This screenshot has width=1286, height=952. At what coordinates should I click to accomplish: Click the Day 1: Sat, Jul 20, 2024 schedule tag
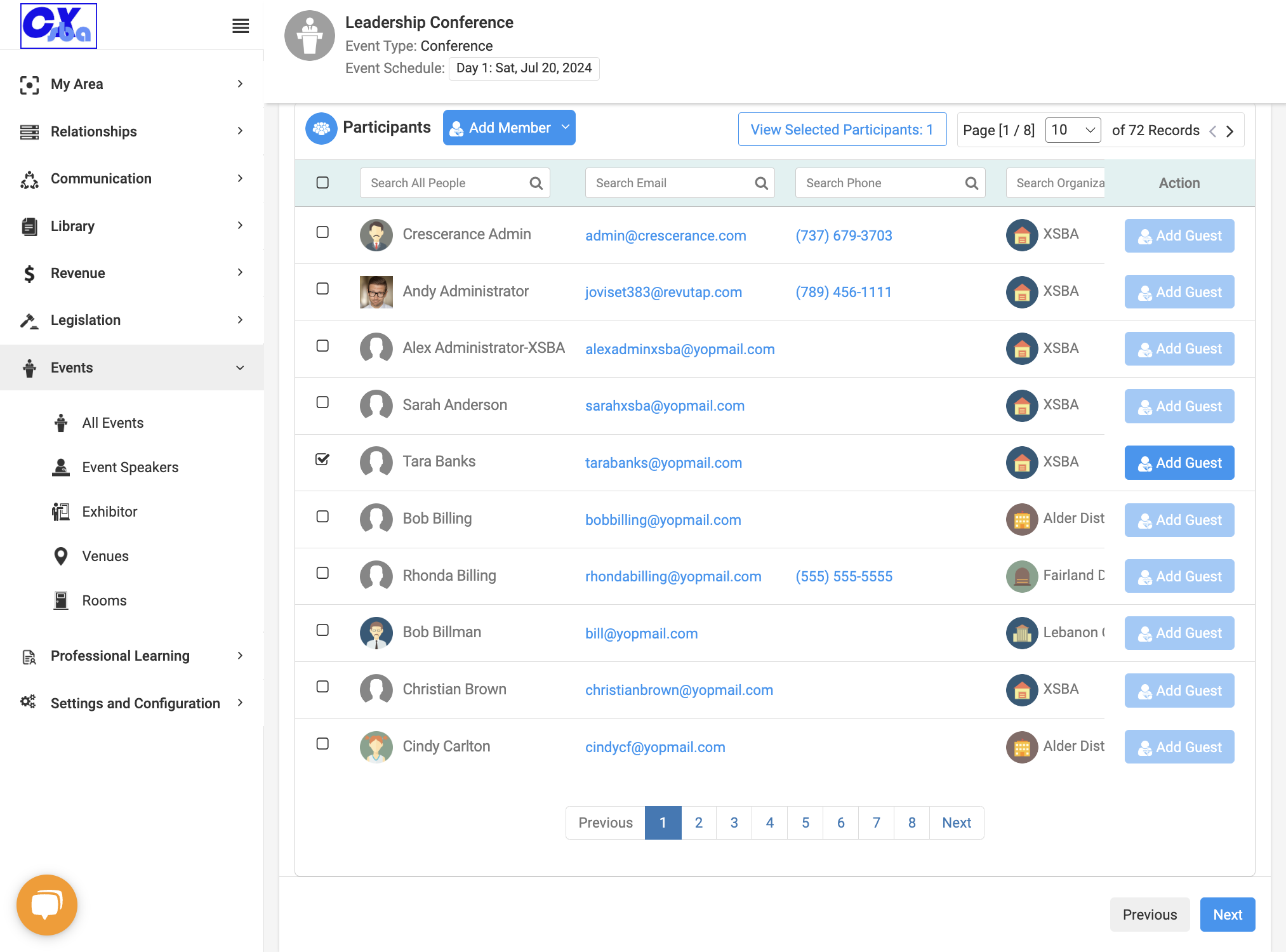click(524, 69)
